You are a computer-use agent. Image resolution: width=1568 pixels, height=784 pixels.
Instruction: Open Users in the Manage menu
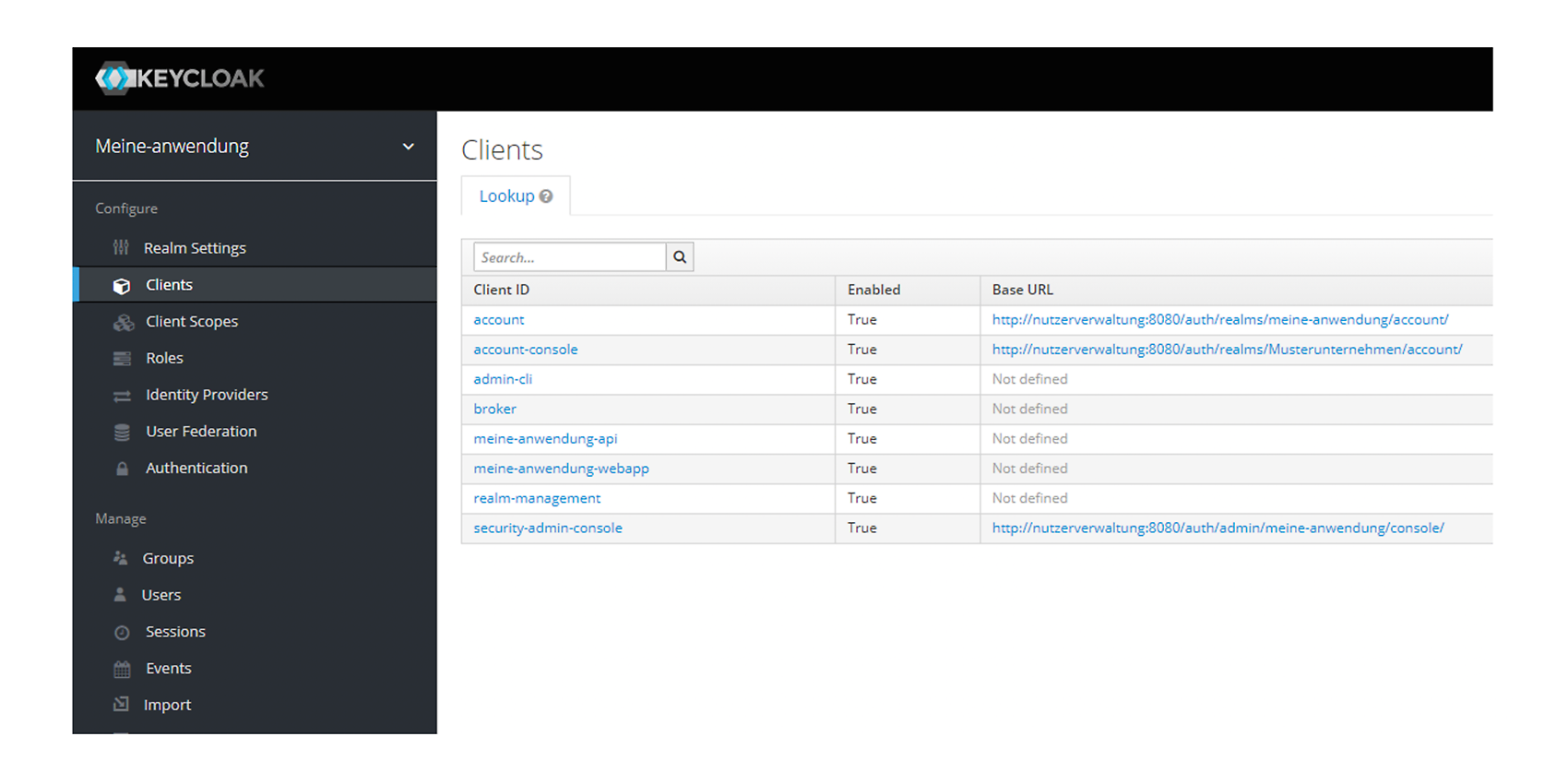coord(161,595)
